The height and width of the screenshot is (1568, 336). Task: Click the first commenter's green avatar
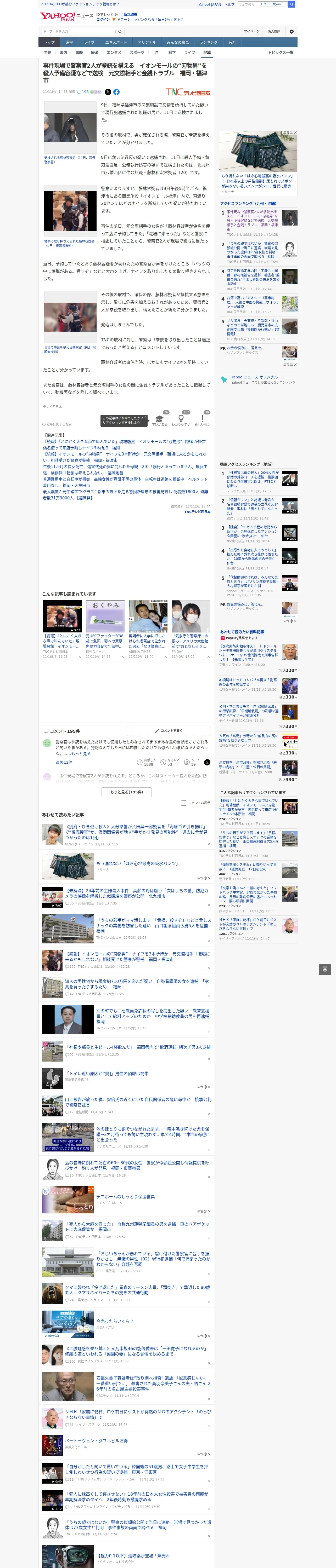coord(47,743)
